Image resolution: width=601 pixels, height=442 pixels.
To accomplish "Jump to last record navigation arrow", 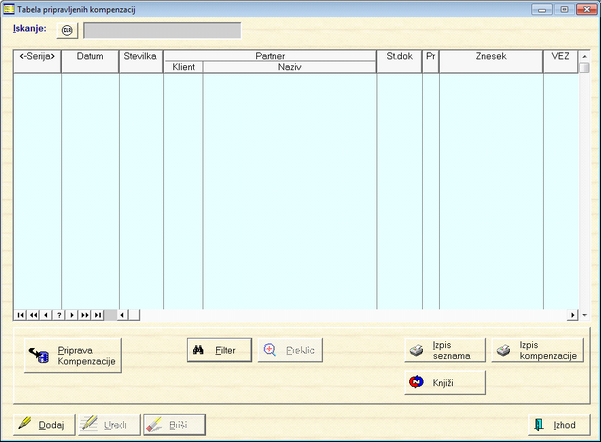I will 98,315.
